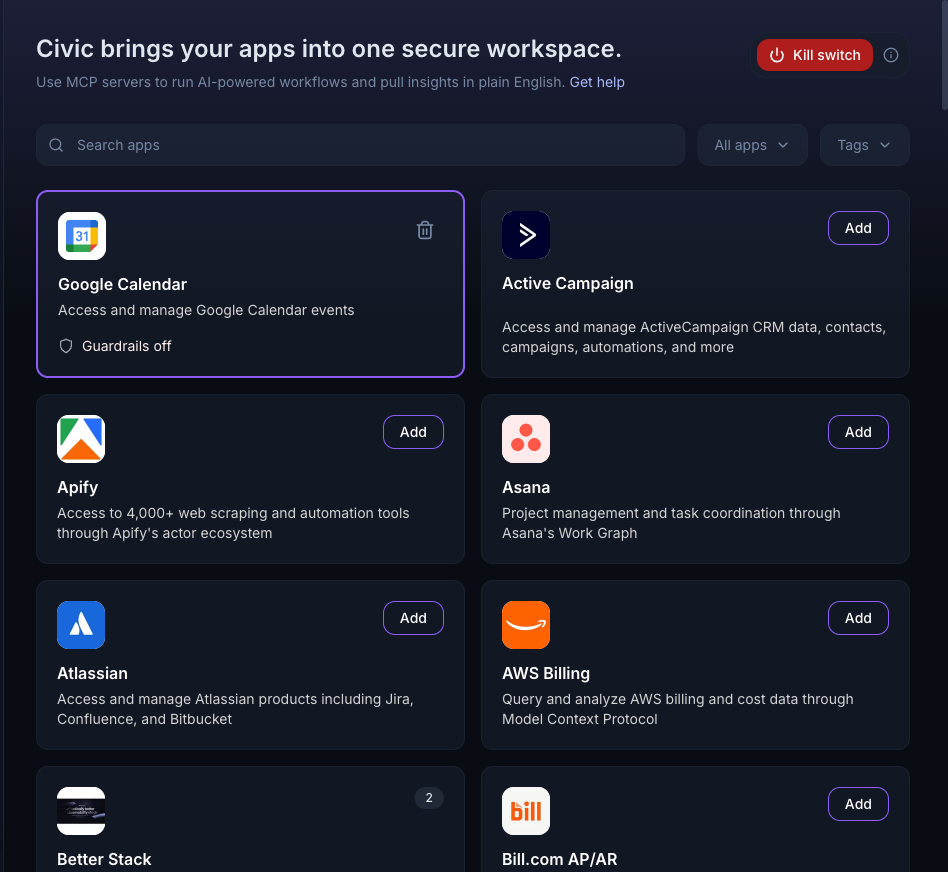Delete Google Calendar with the trash icon
Viewport: 948px width, 872px height.
pos(425,230)
